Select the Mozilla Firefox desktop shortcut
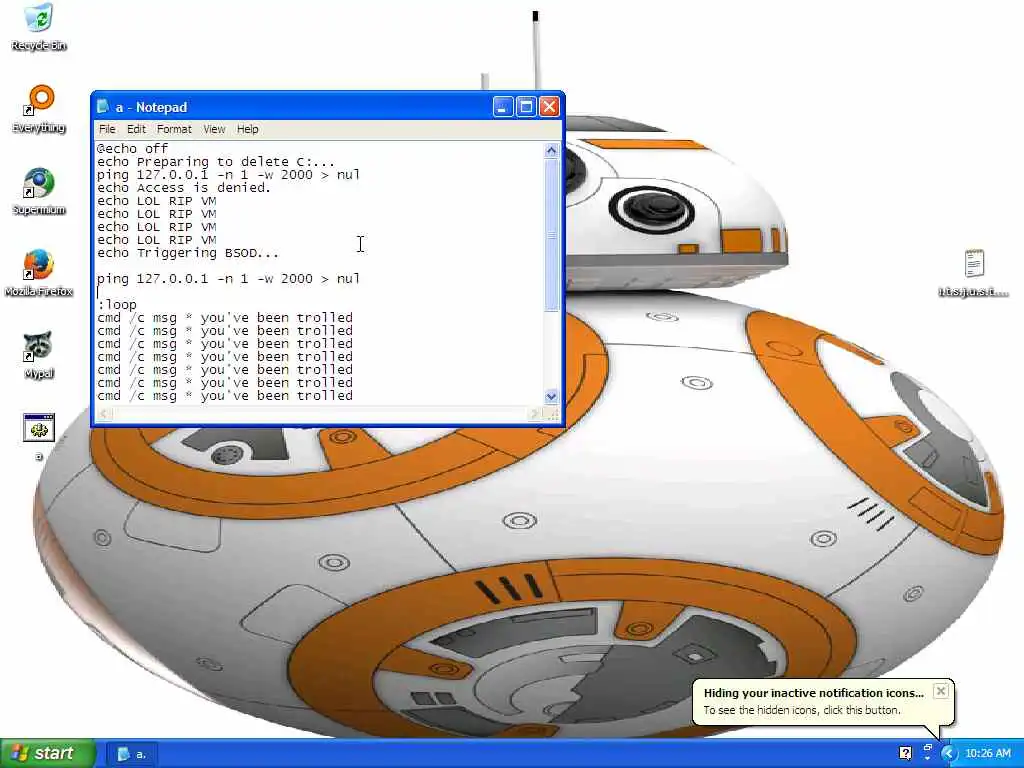Viewport: 1024px width, 768px height. click(x=39, y=273)
